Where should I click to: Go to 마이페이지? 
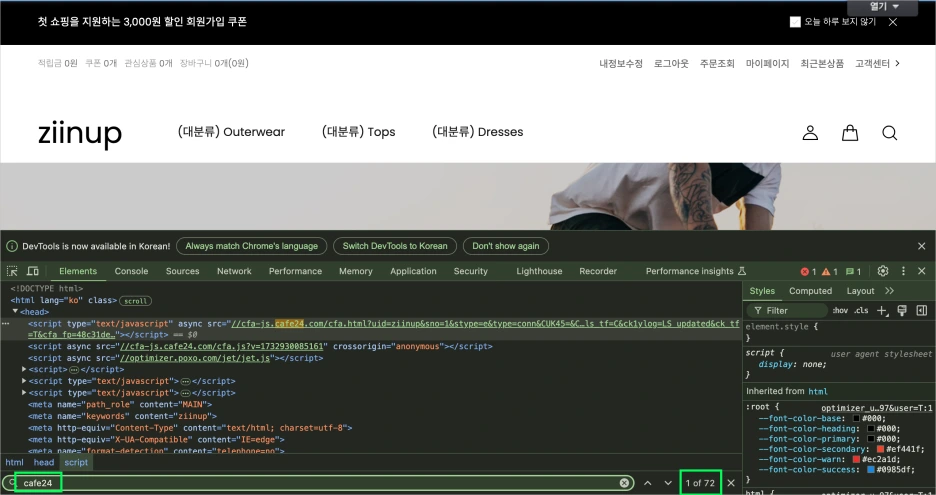click(x=767, y=63)
